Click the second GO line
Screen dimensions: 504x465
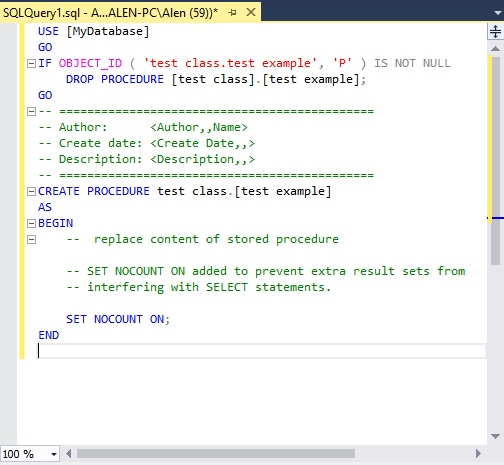coord(45,95)
